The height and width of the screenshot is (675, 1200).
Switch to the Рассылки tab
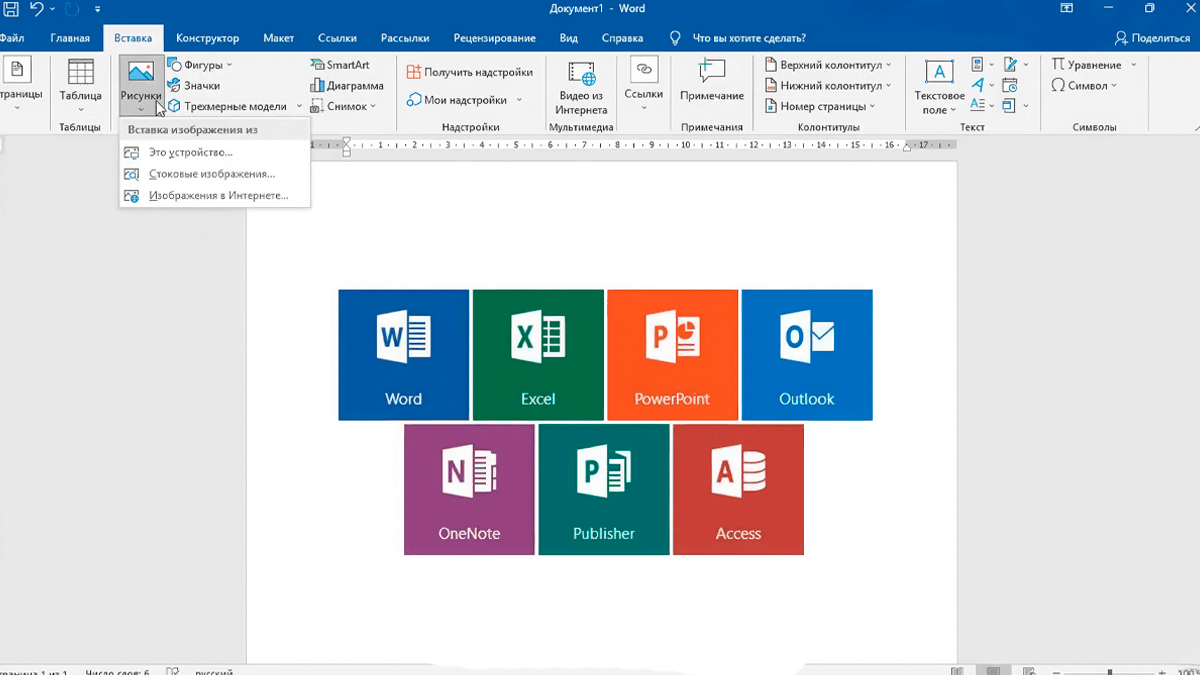(x=405, y=38)
